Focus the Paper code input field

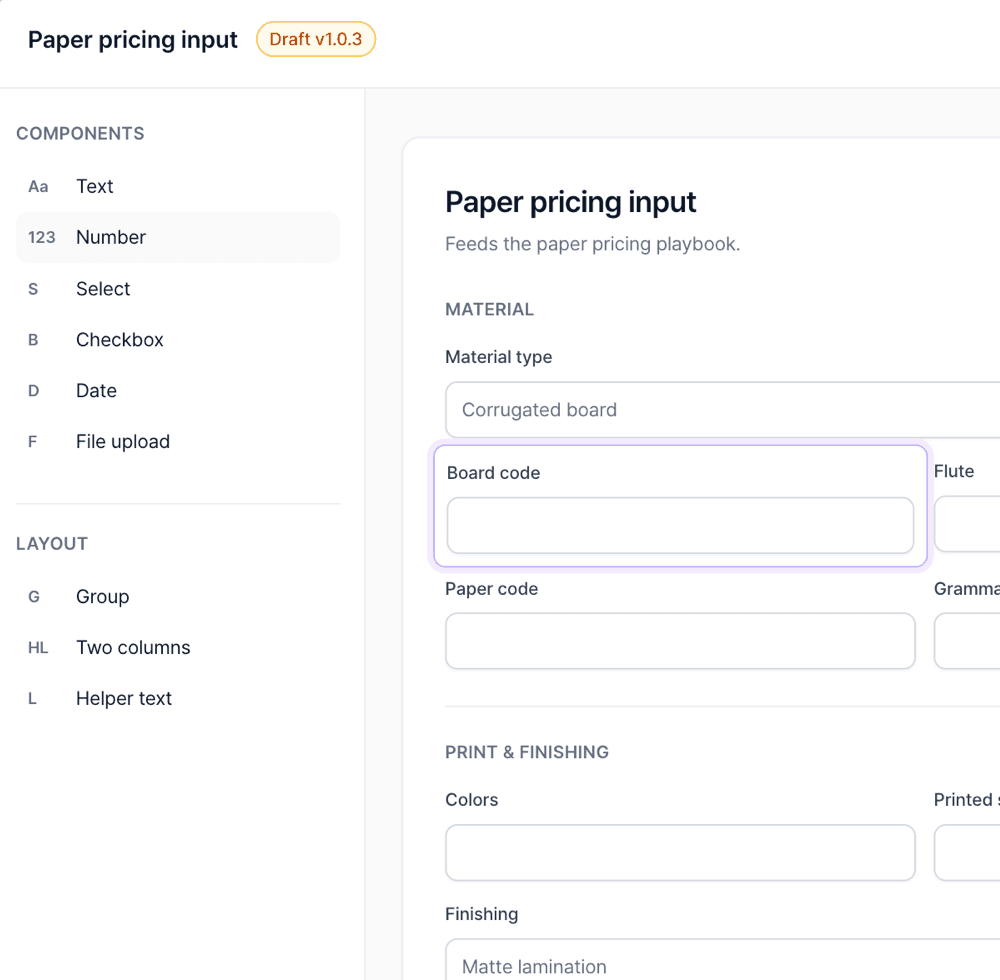680,641
